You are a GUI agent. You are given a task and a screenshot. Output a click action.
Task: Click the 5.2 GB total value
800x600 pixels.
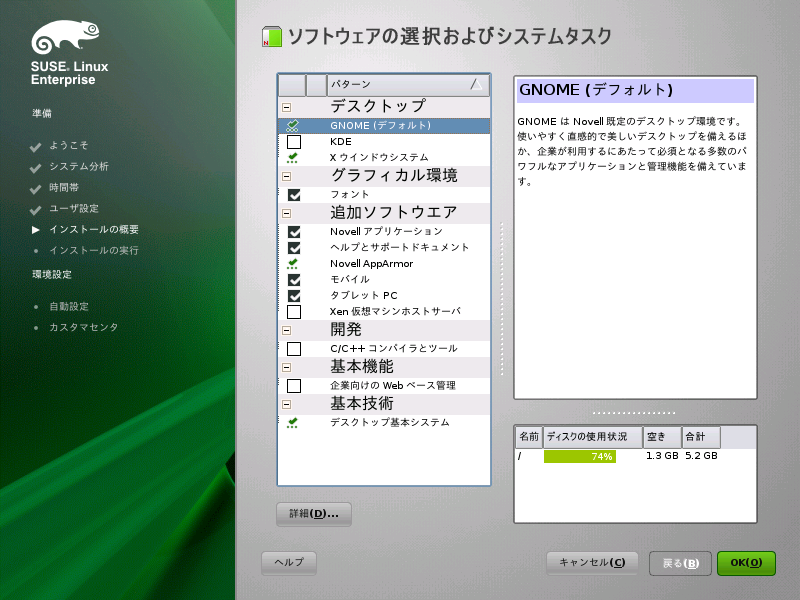click(x=701, y=456)
